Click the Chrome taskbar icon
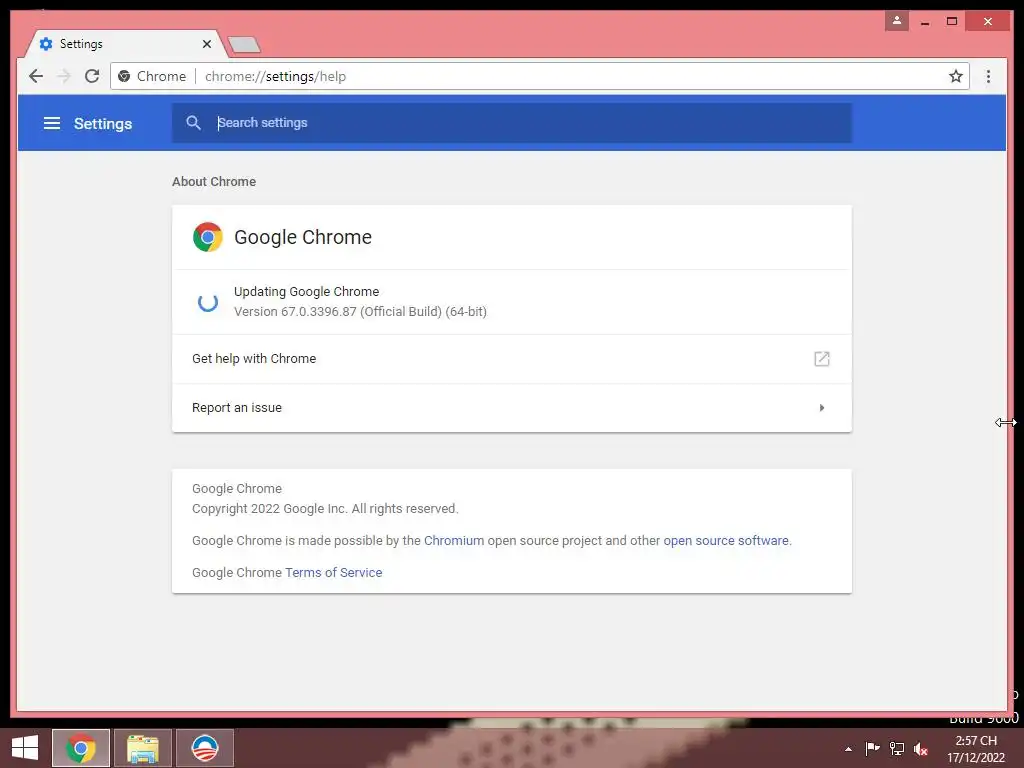 [x=81, y=748]
